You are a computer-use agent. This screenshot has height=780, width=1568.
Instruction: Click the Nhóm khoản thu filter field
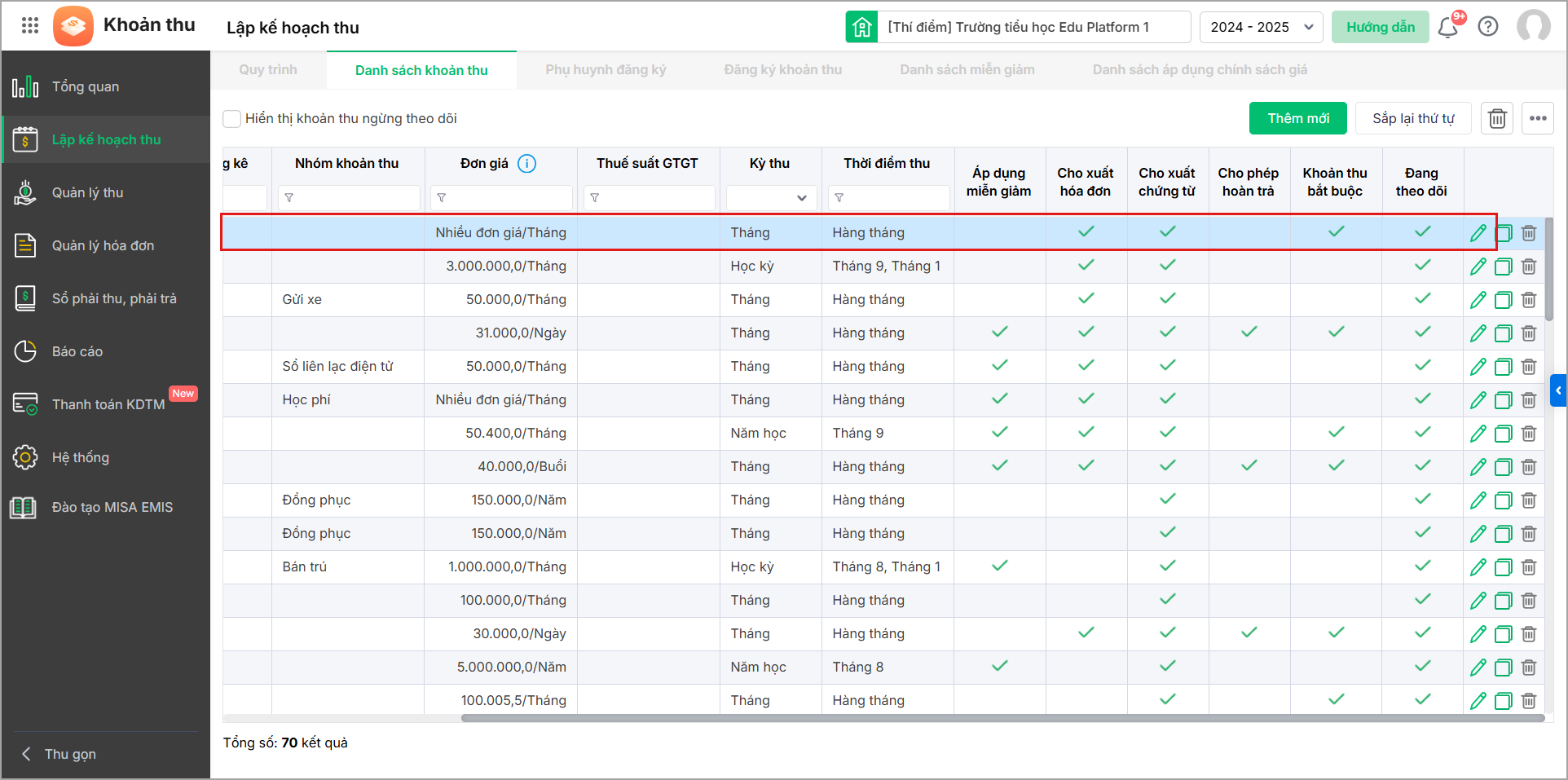tap(349, 198)
